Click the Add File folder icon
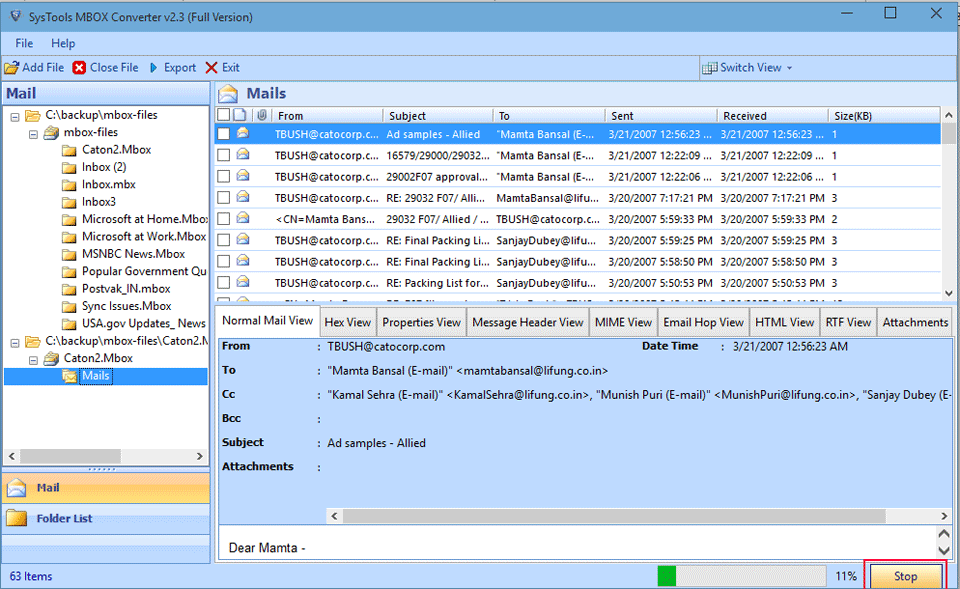Viewport: 960px width, 589px height. (12, 68)
